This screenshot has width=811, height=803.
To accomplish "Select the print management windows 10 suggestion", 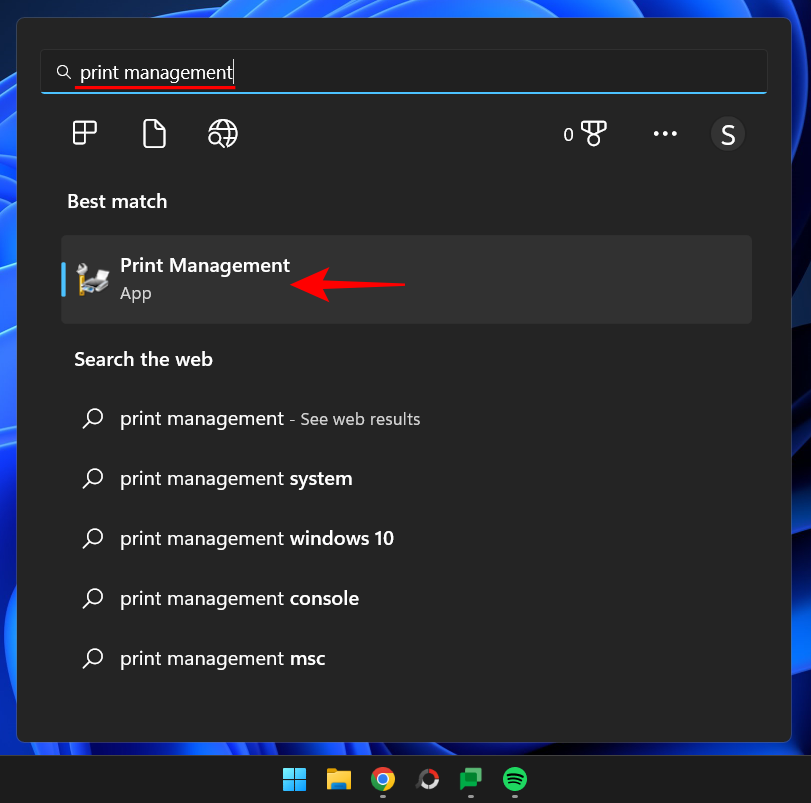I will [x=256, y=538].
